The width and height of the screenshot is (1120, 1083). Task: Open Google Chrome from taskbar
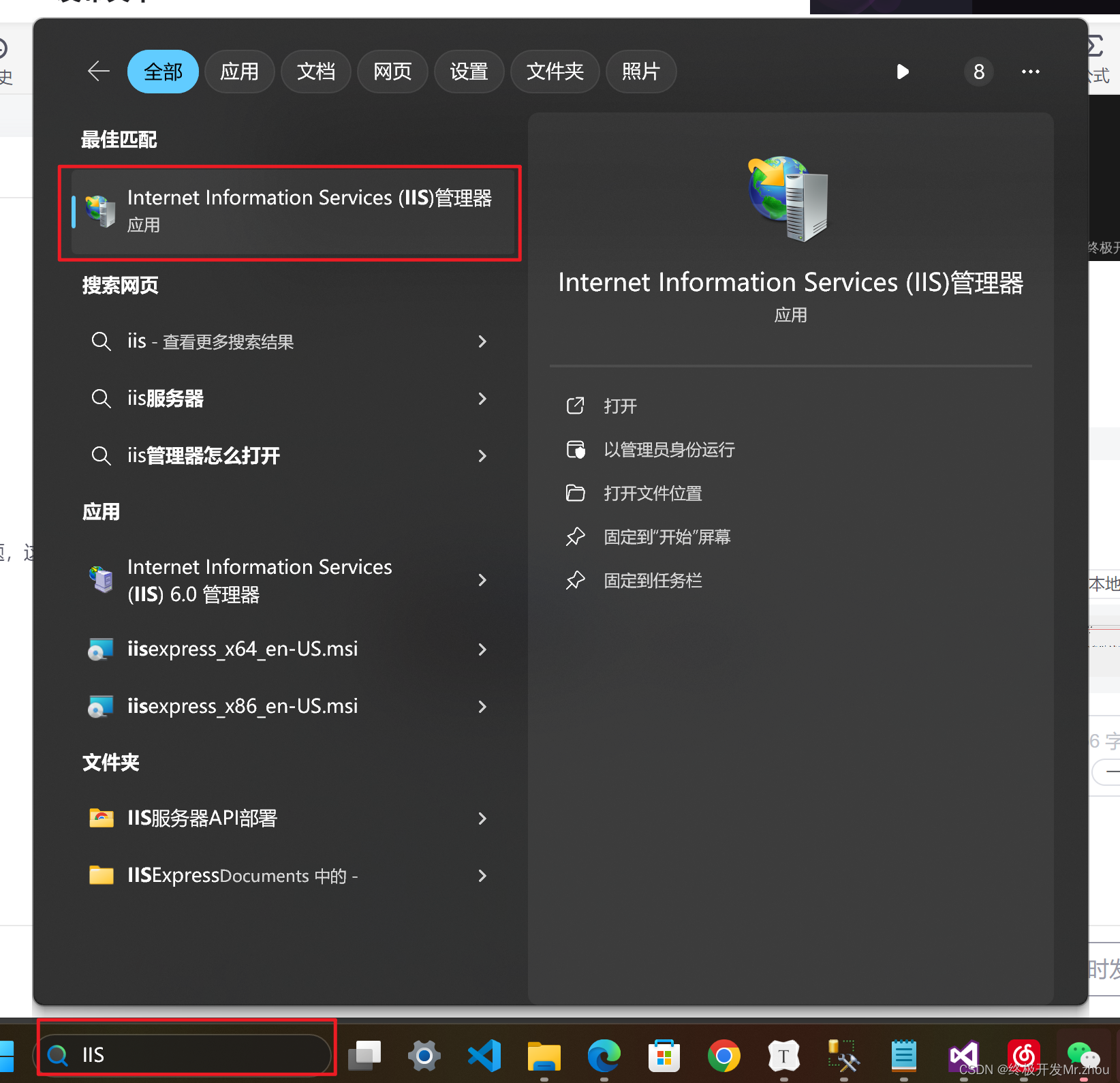724,1056
